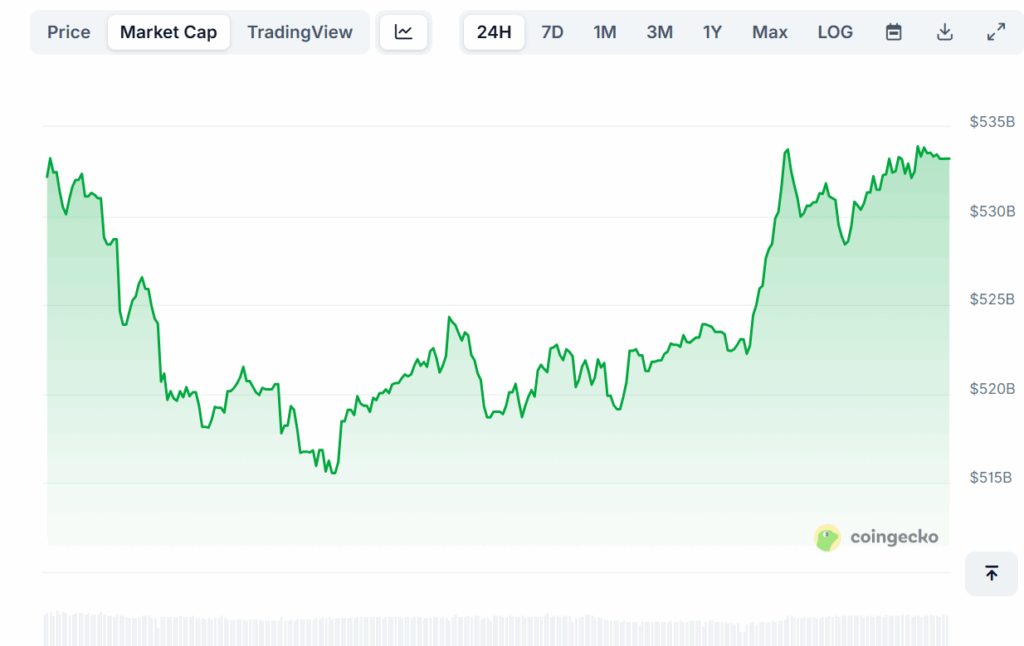Switch chart range to 7D

[x=552, y=32]
